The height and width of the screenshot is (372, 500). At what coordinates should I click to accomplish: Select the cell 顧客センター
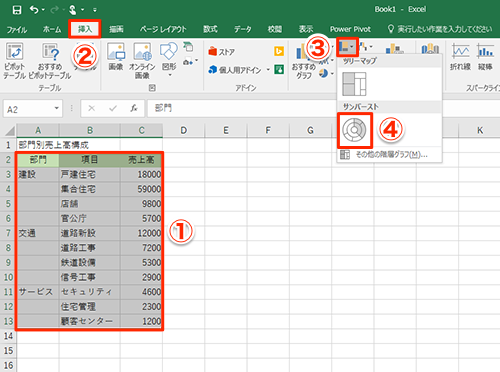coord(90,321)
